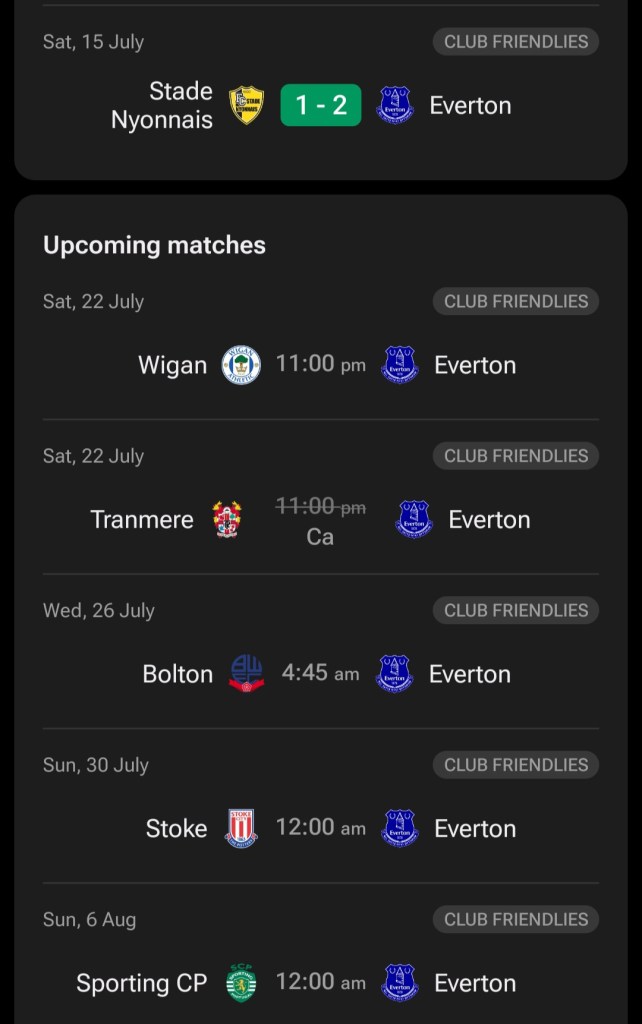Click the Stoke team name
The width and height of the screenshot is (642, 1024).
(x=176, y=829)
